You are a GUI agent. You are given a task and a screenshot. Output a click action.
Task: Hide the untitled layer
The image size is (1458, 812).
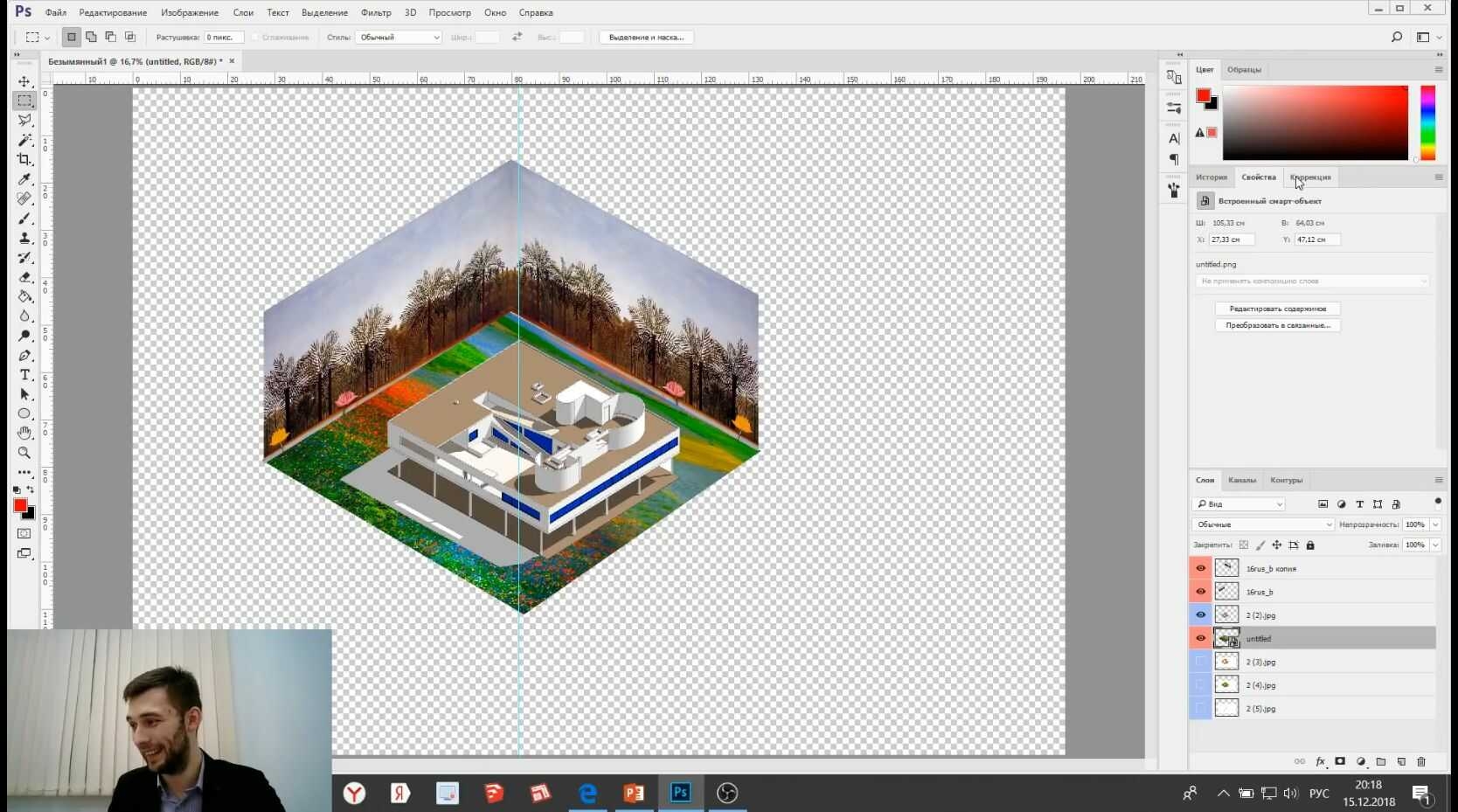coord(1200,638)
